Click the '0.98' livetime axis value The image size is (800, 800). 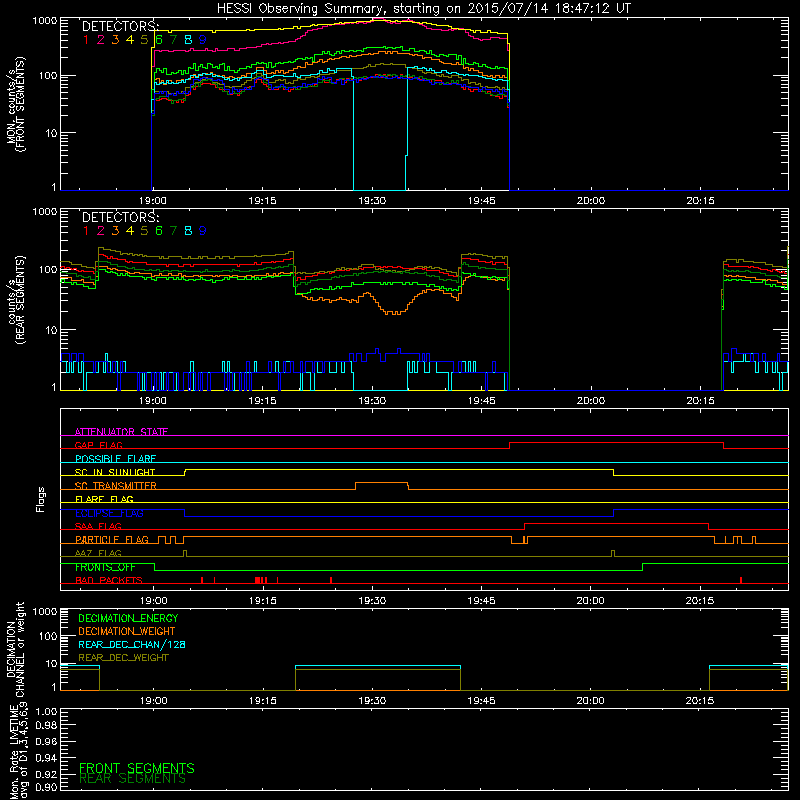tap(46, 725)
